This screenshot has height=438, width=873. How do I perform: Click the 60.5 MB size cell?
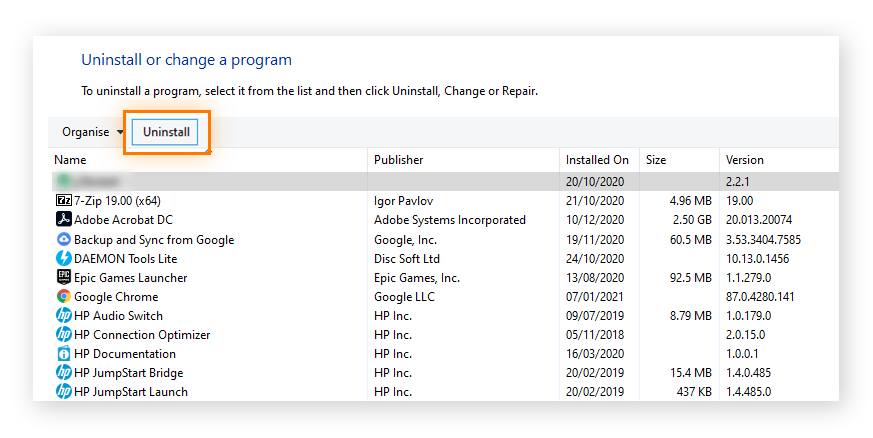(690, 239)
